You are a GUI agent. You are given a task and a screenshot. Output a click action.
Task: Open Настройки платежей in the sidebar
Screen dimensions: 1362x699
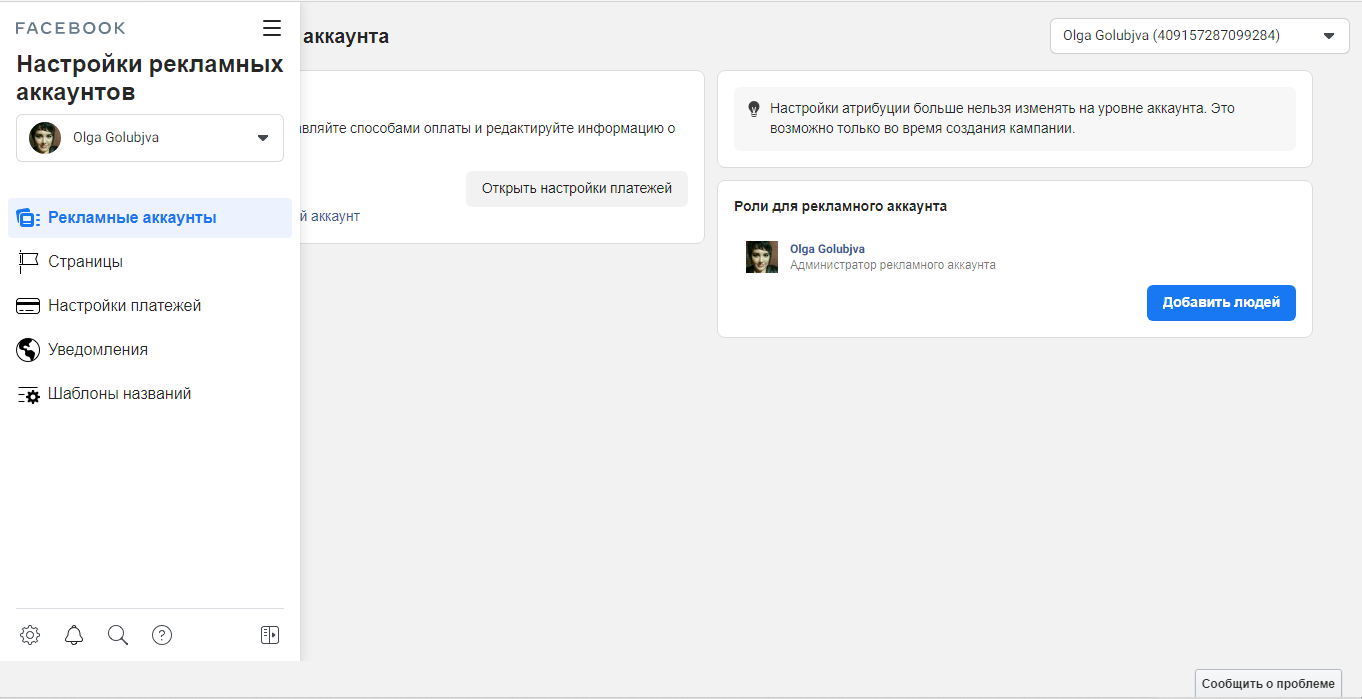coord(150,306)
